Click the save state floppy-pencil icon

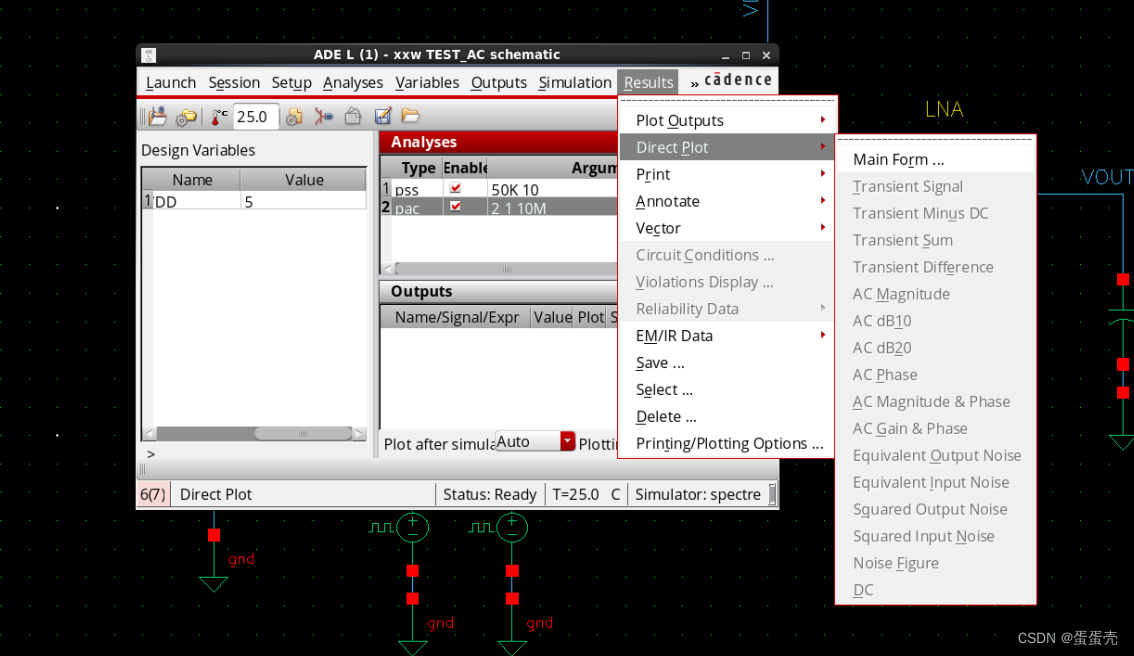pyautogui.click(x=383, y=116)
